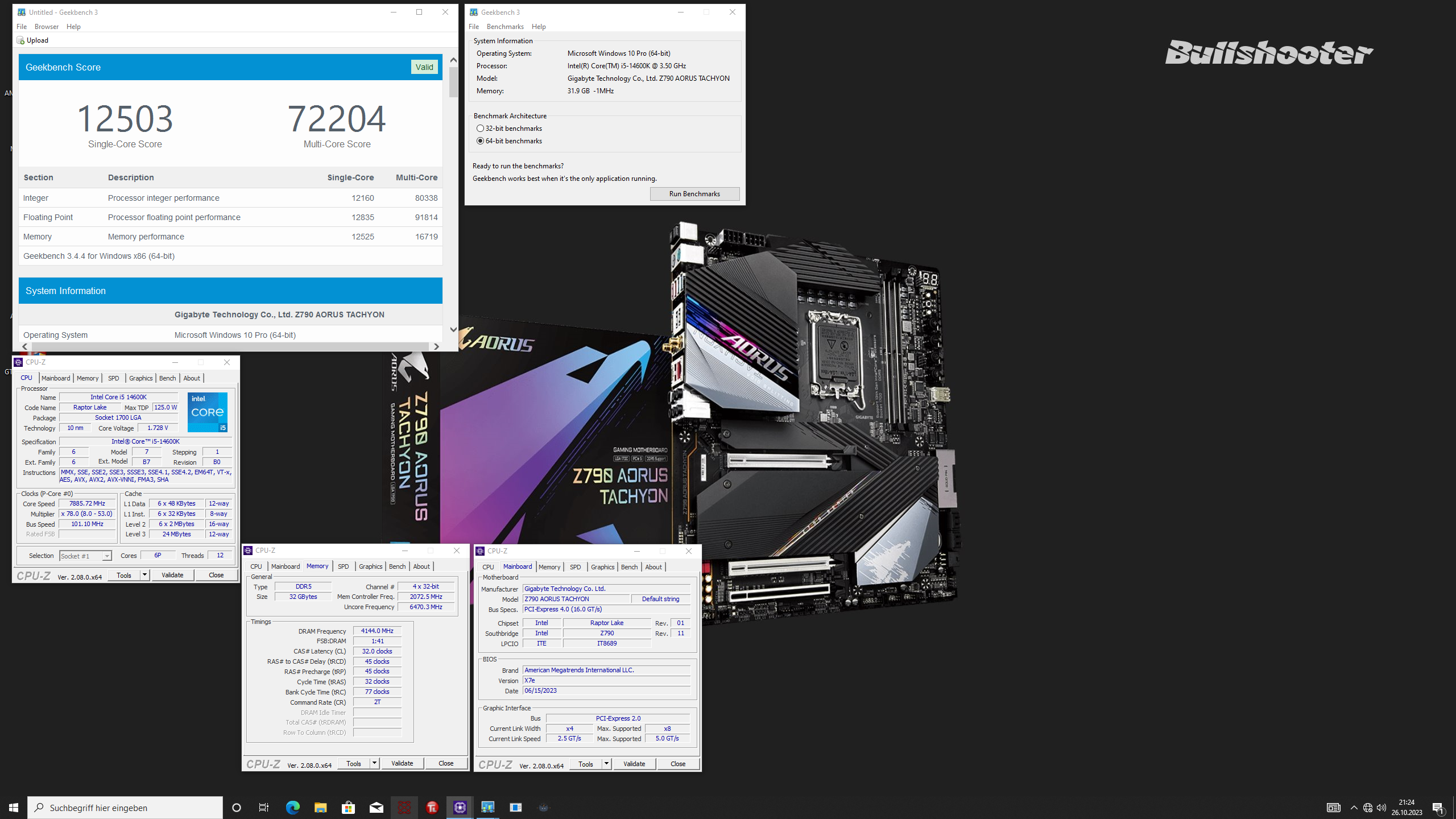Click the Geekbench up scroll arrow
The image size is (1456, 819).
(453, 60)
